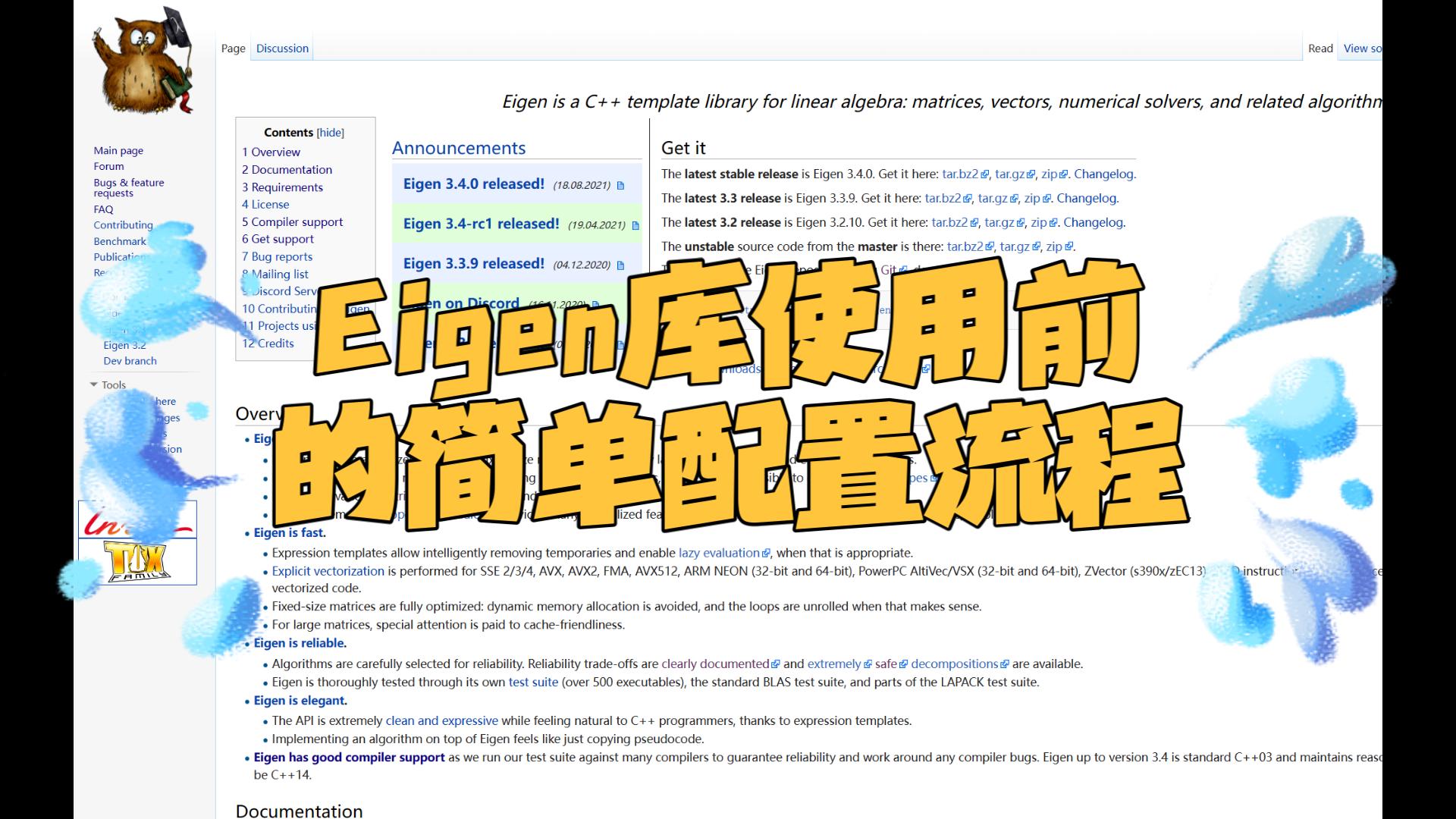Open the Benchmark sidebar link
This screenshot has width=1456, height=819.
(120, 241)
